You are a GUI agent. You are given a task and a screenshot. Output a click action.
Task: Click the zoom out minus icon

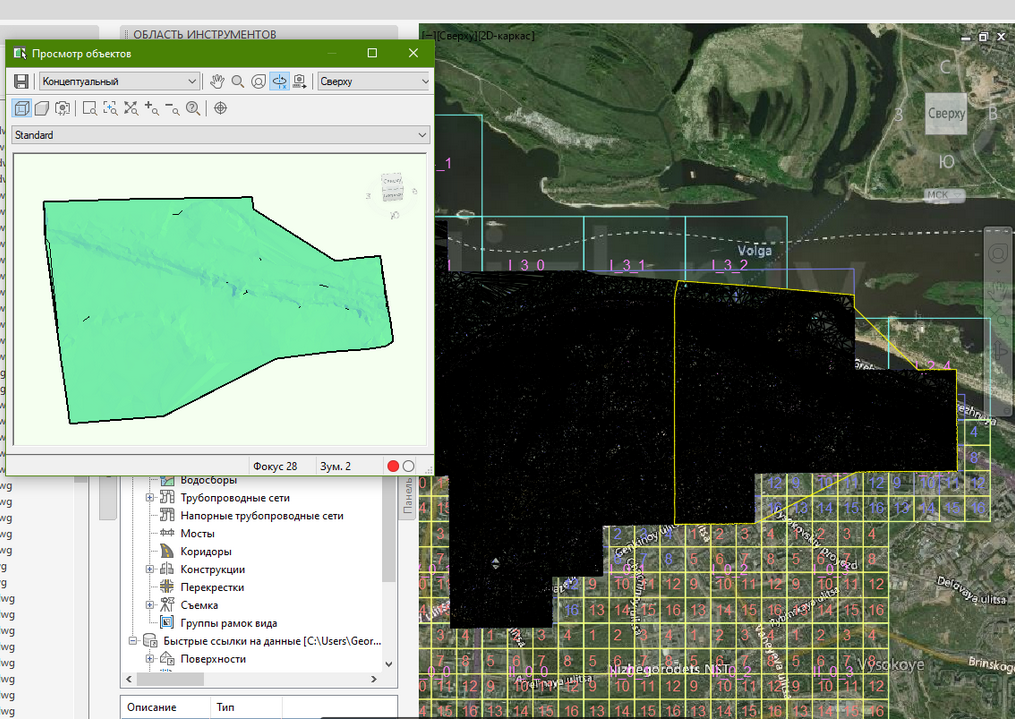click(172, 108)
